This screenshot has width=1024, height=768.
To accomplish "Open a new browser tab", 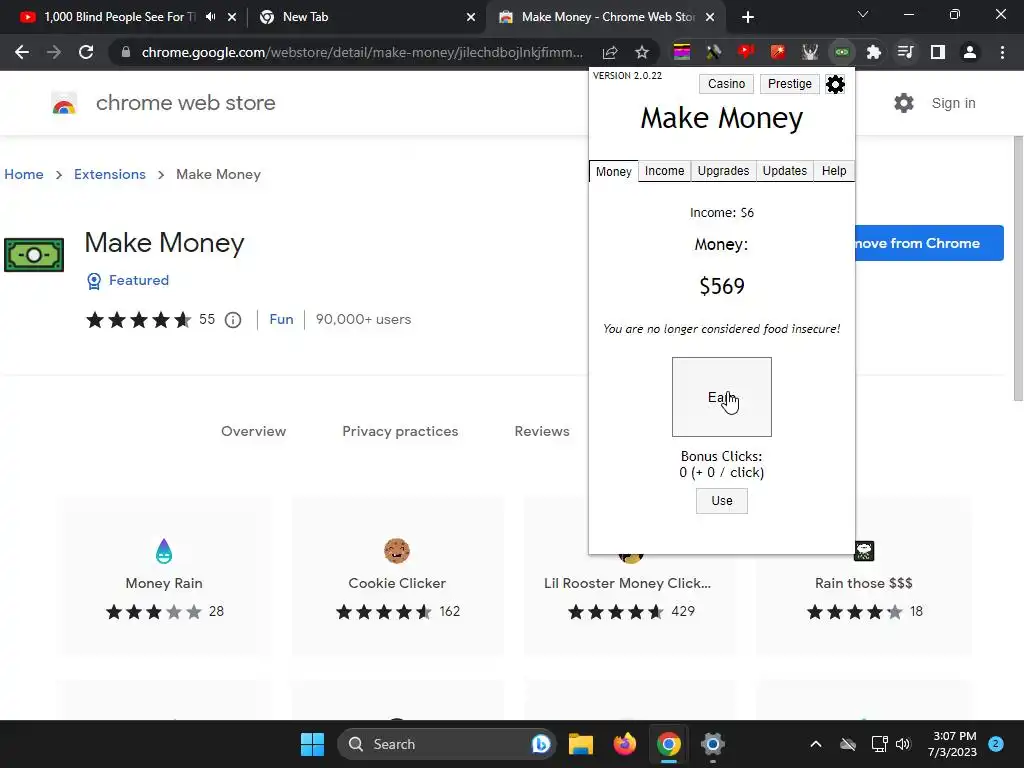I will tap(748, 17).
